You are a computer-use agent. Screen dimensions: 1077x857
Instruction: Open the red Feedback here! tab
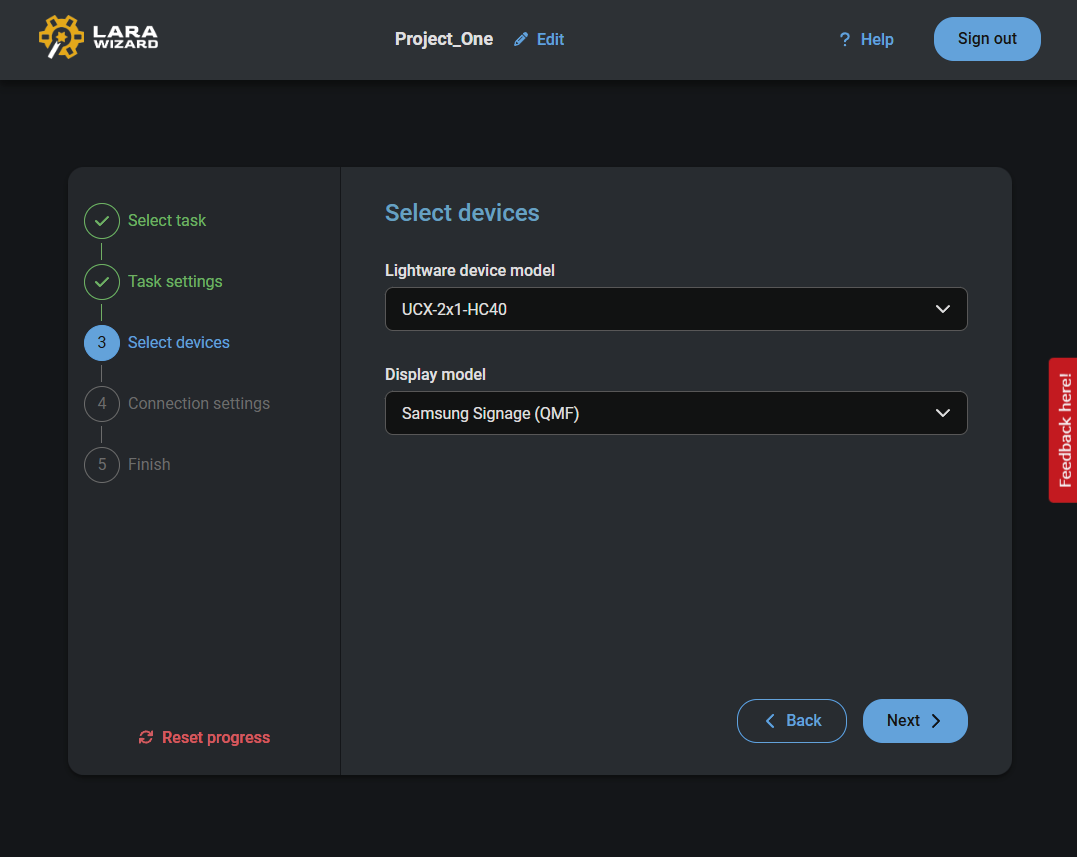(1064, 430)
